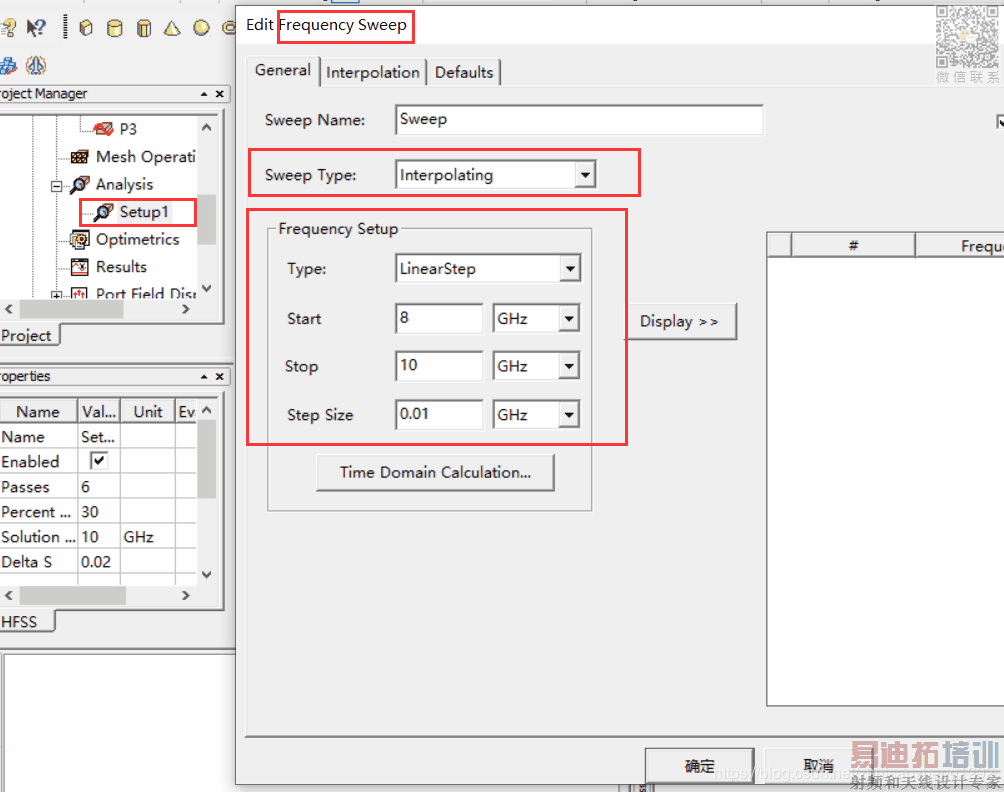Select P3 port in project tree
Image resolution: width=1004 pixels, height=792 pixels.
(x=127, y=129)
